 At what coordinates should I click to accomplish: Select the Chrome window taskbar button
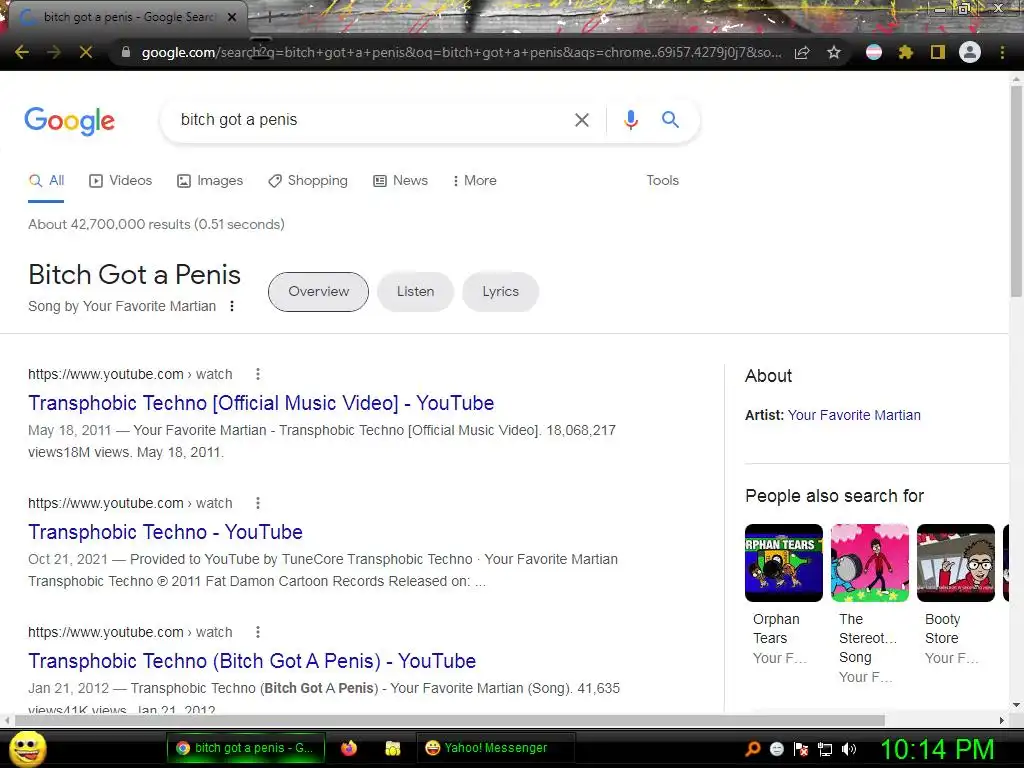tap(246, 748)
